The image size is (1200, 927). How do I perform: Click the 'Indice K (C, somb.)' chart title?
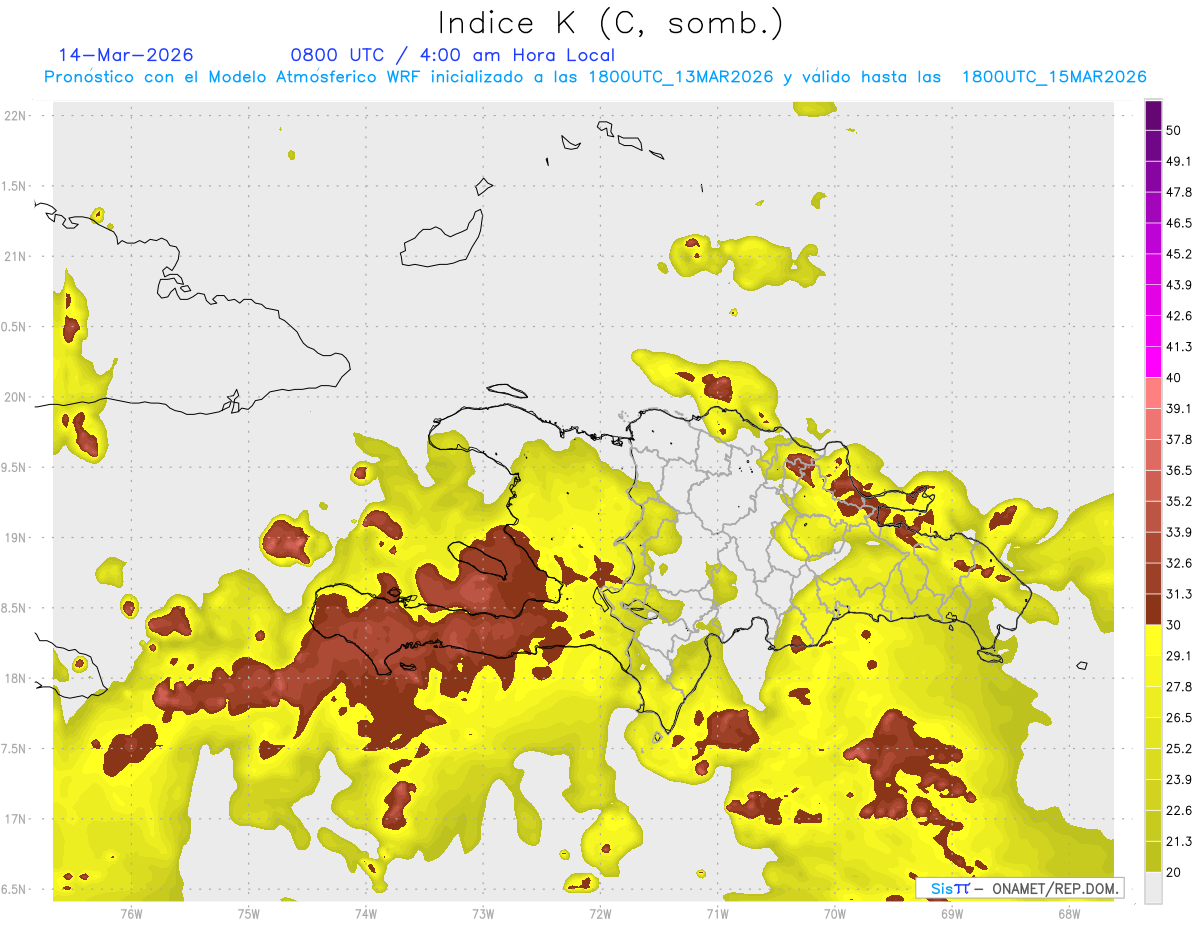611,24
